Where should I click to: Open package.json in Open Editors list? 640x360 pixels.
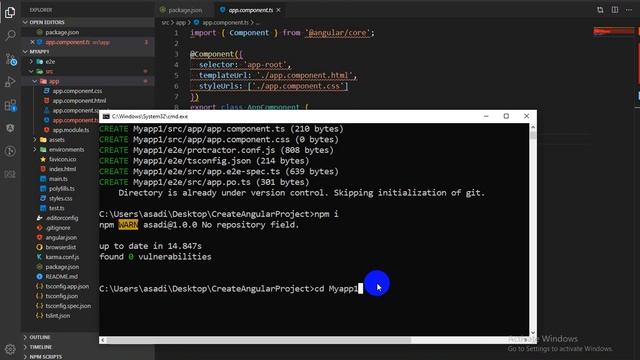pos(62,32)
